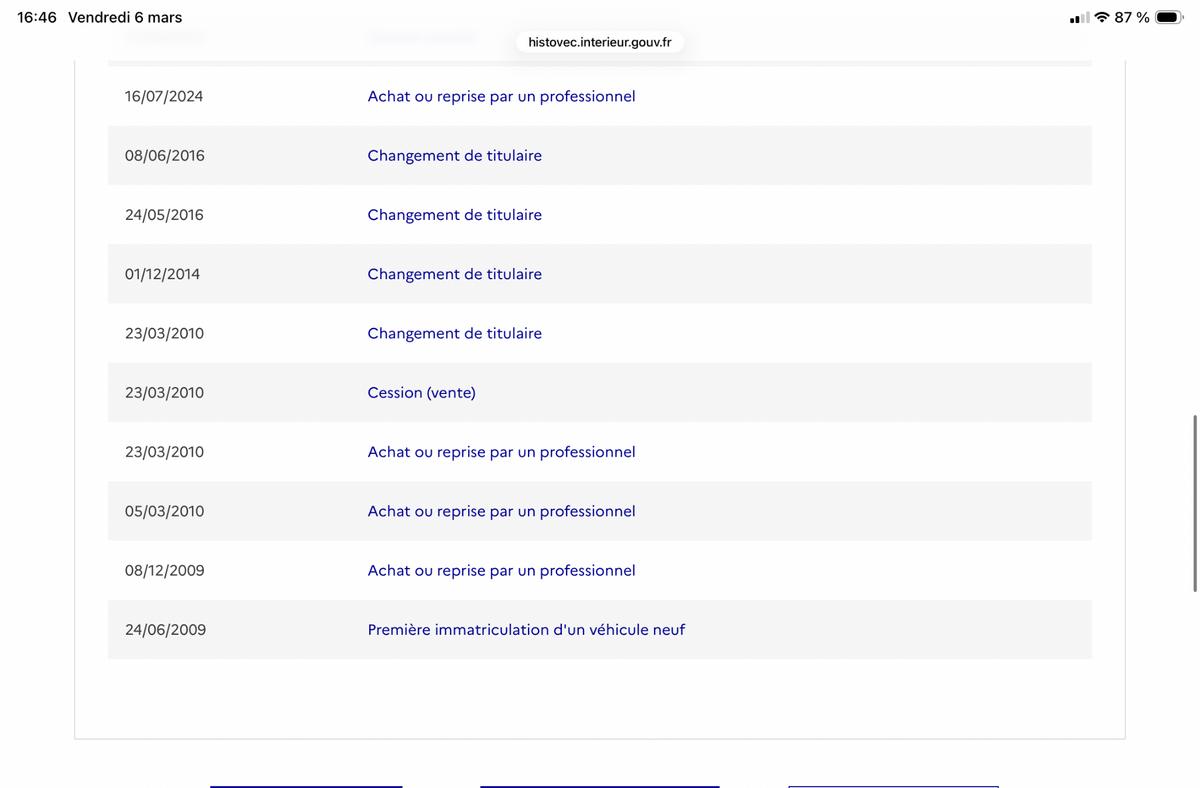The height and width of the screenshot is (788, 1200).
Task: Tap the battery icon in status bar
Action: pos(1169,17)
